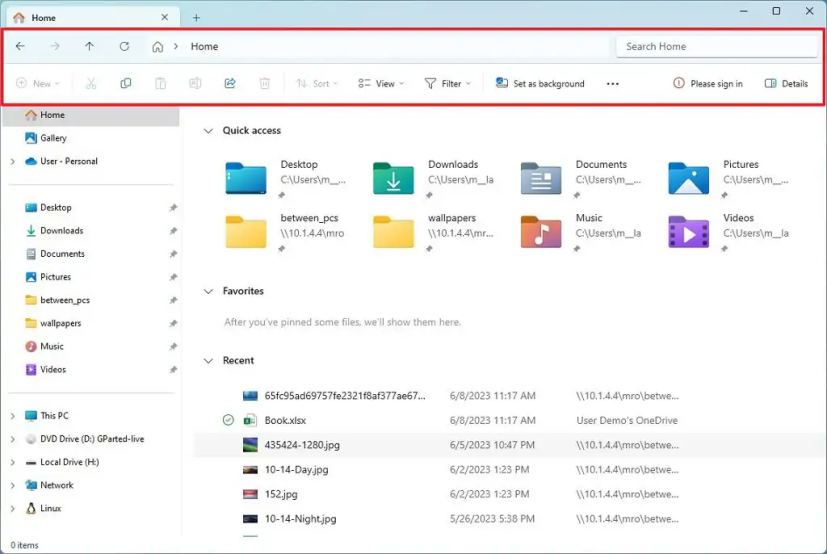This screenshot has height=554, width=827.
Task: Open the See more ellipsis menu
Action: click(612, 84)
